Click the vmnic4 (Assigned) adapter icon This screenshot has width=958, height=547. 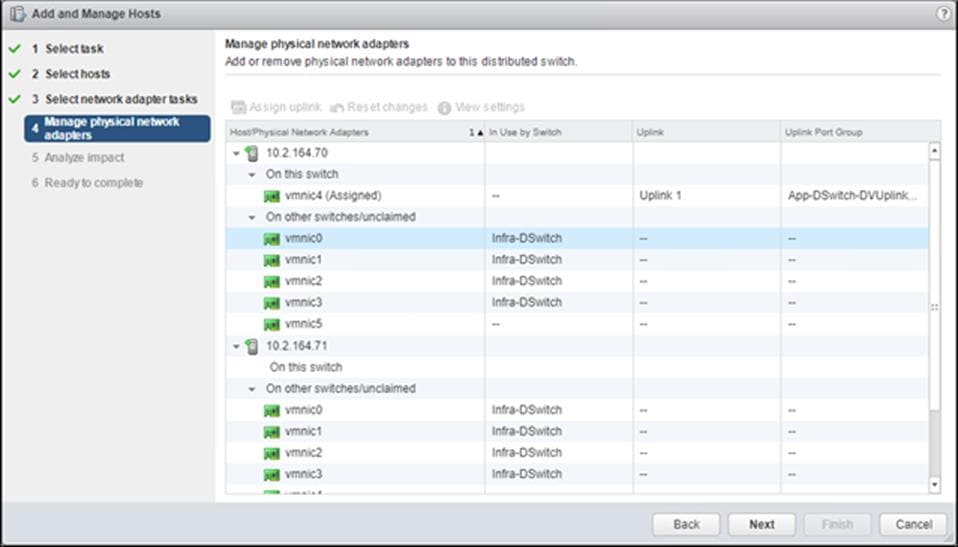tap(272, 196)
